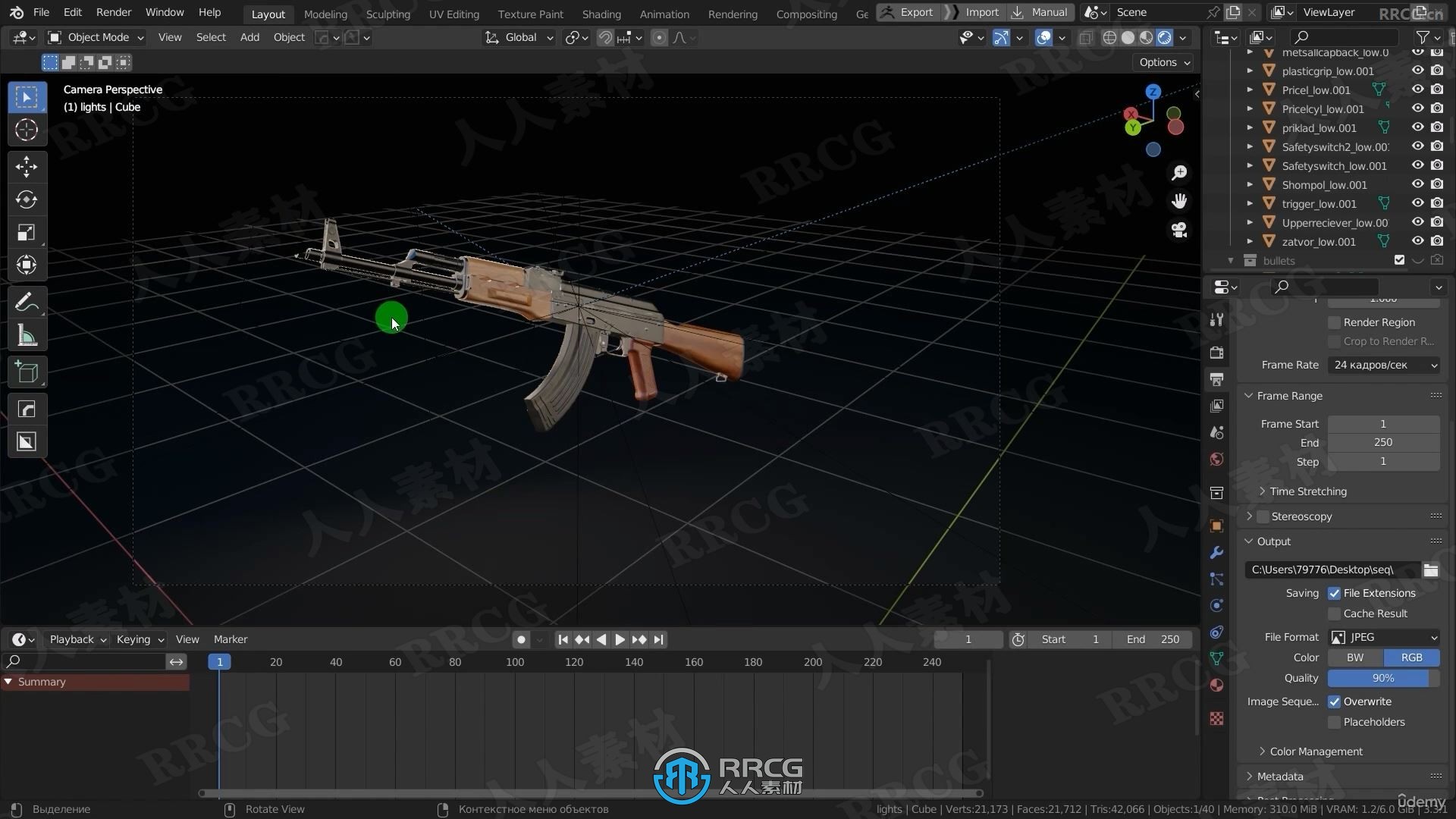
Task: Open the Frame Rate dropdown
Action: 1385,364
